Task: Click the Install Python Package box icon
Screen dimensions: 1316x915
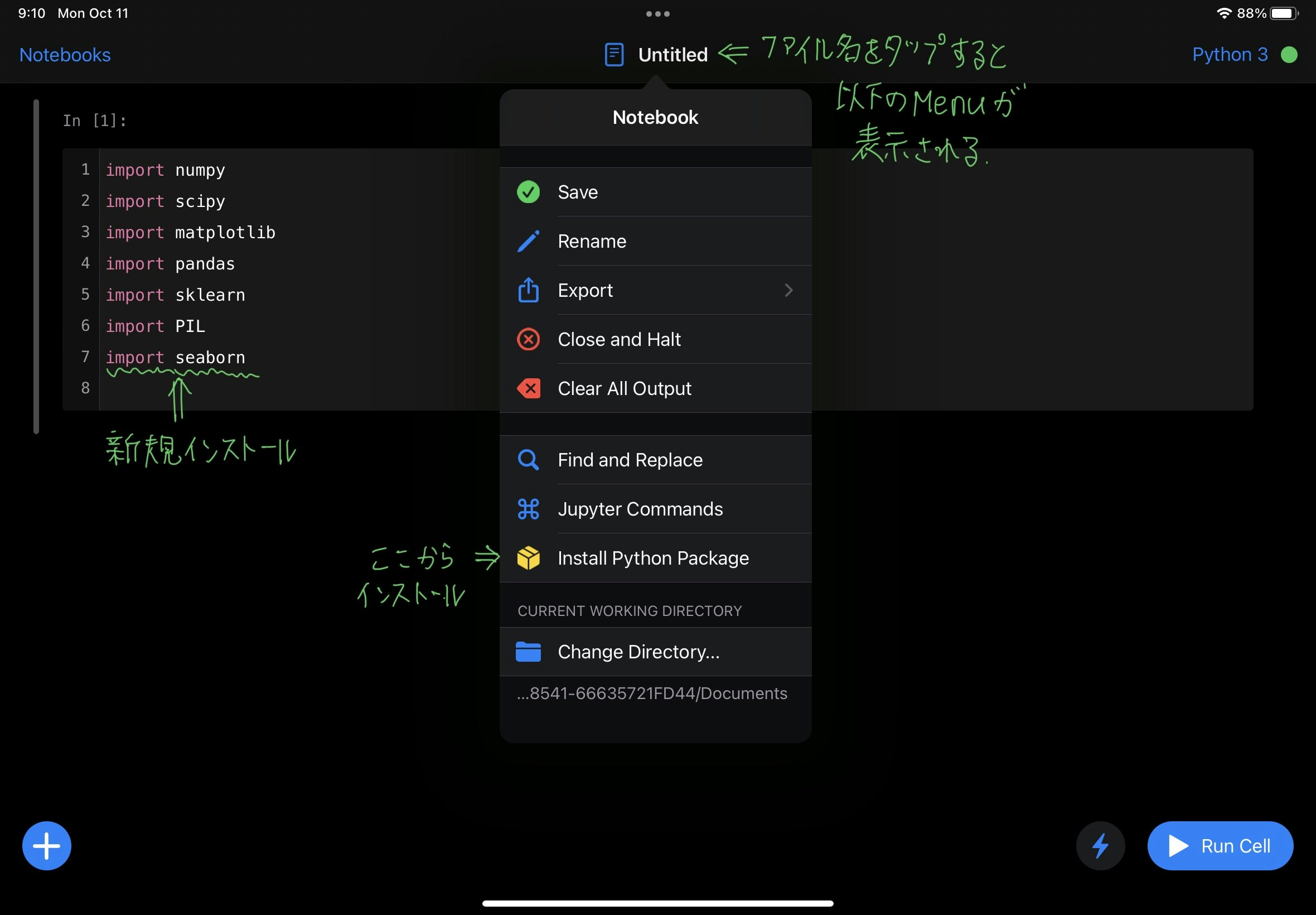Action: coord(528,558)
